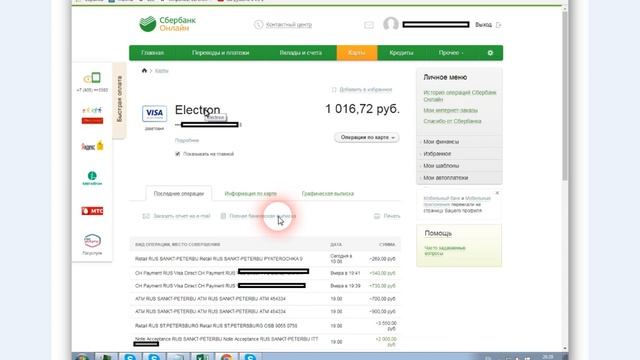This screenshot has height=360, width=640.
Task: Click the Добавить в избранное link
Action: point(365,90)
